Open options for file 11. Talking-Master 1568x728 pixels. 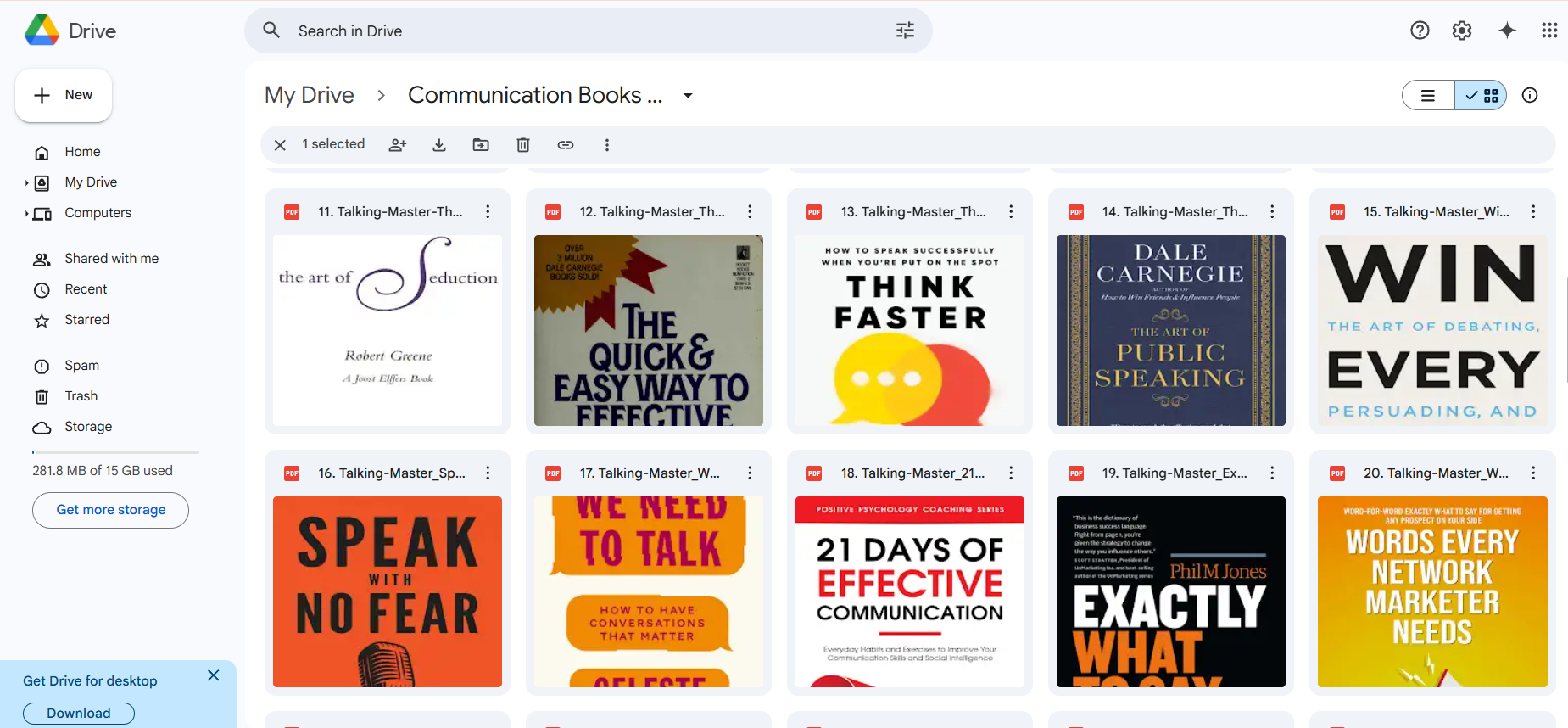tap(488, 211)
